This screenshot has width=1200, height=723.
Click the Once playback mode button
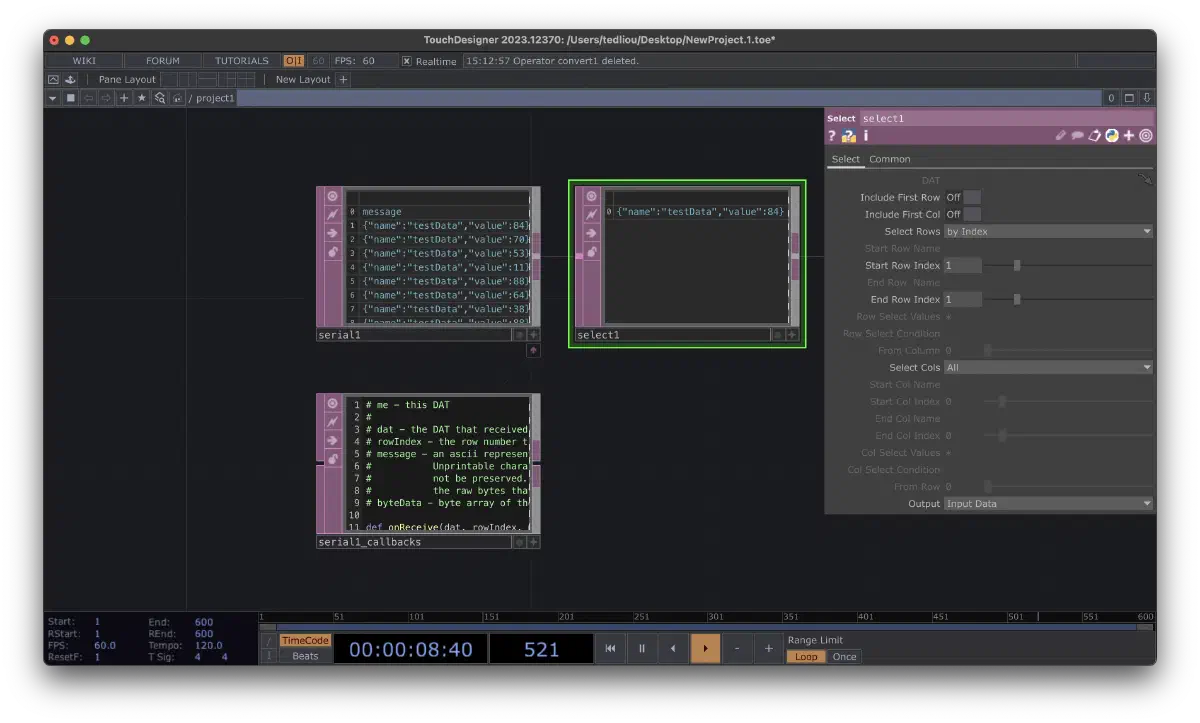(844, 656)
